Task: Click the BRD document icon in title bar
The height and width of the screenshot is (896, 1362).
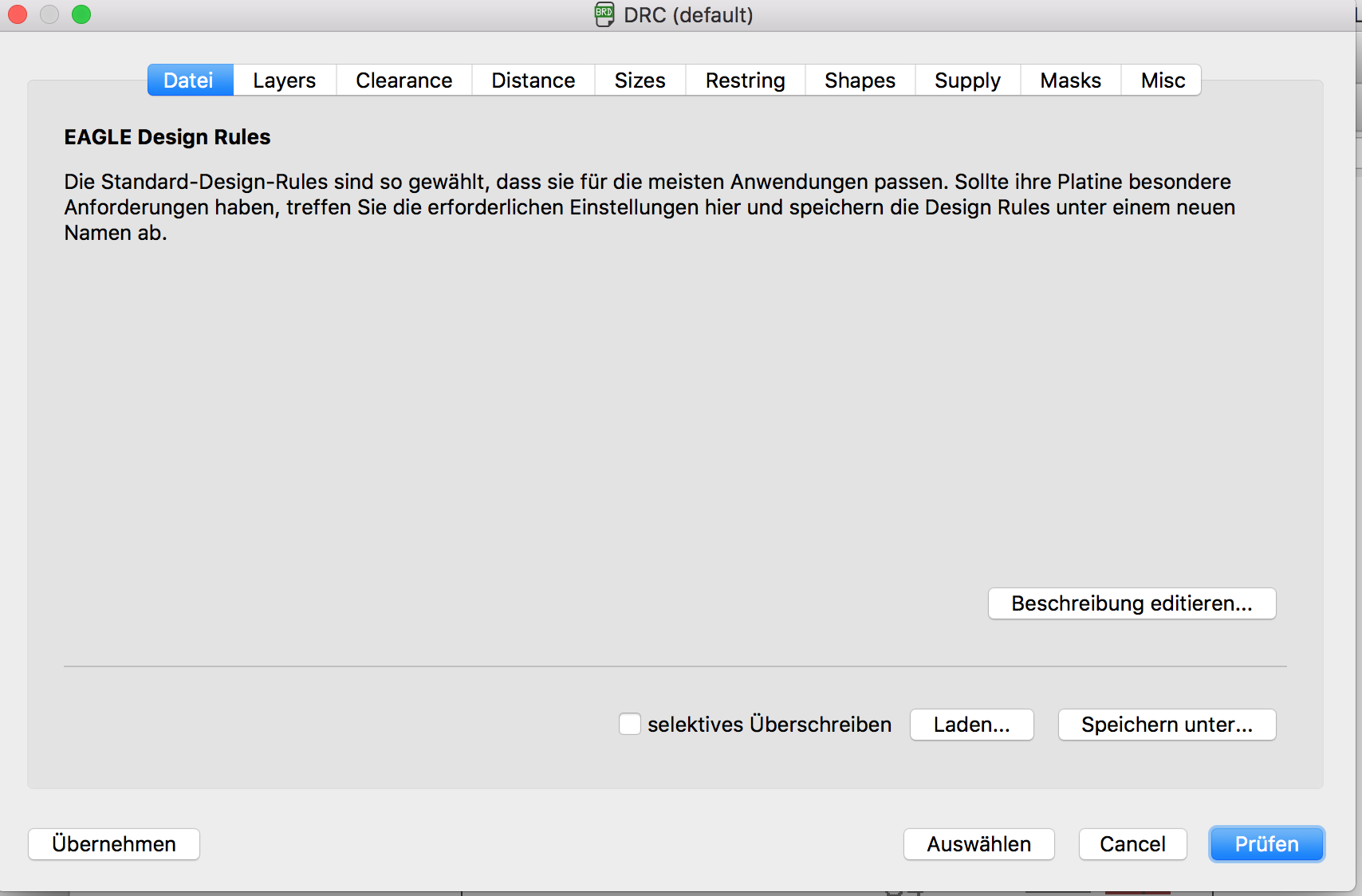Action: click(604, 14)
